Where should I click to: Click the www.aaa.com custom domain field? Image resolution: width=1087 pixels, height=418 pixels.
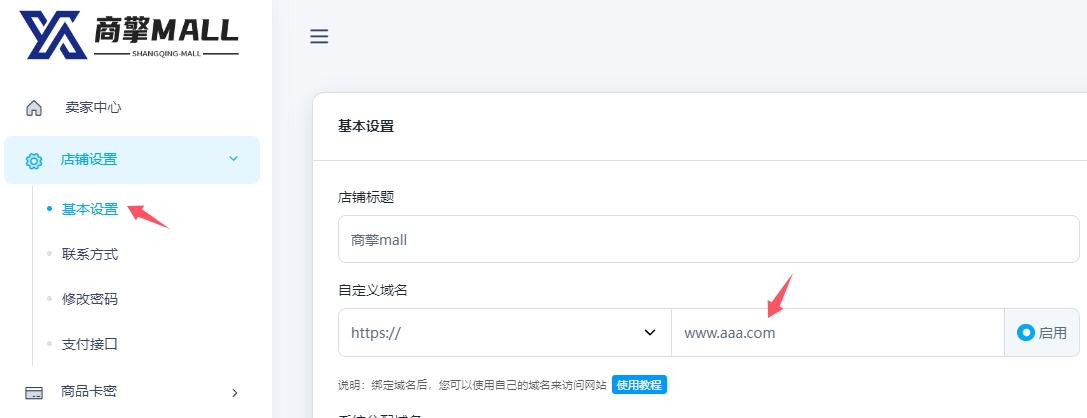[x=836, y=333]
